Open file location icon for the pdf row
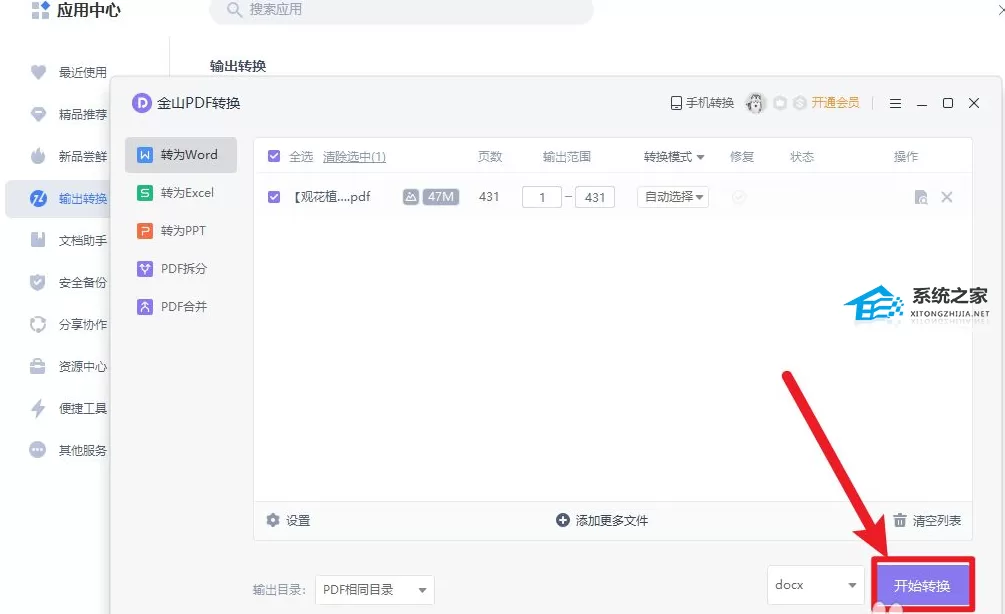Screen dimensions: 1005x614 pyautogui.click(x=921, y=197)
